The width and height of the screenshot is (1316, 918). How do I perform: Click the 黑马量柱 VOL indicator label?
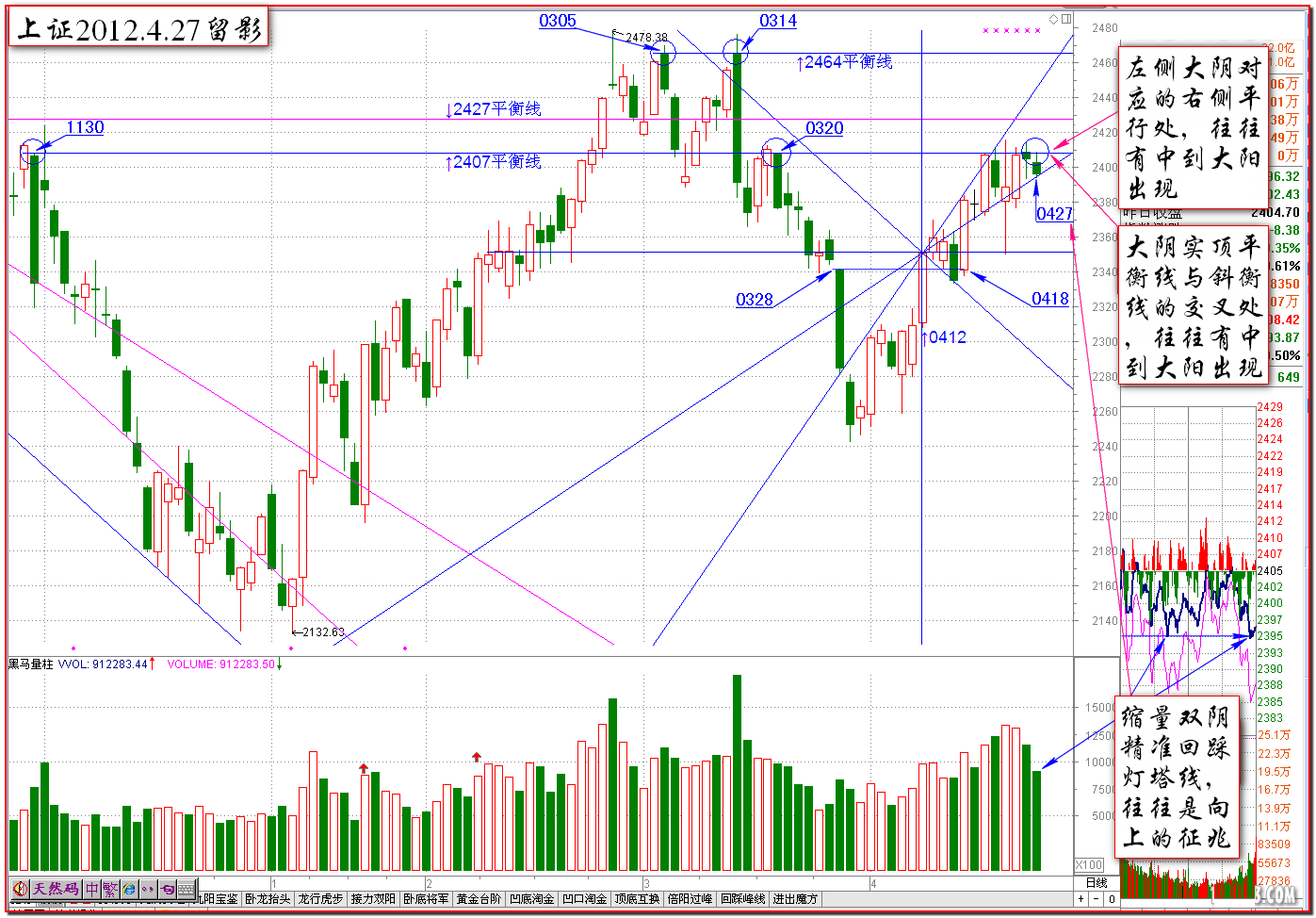click(78, 664)
